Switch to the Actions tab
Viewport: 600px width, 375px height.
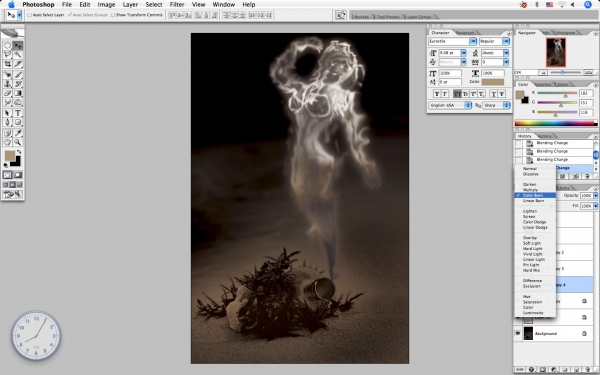545,136
